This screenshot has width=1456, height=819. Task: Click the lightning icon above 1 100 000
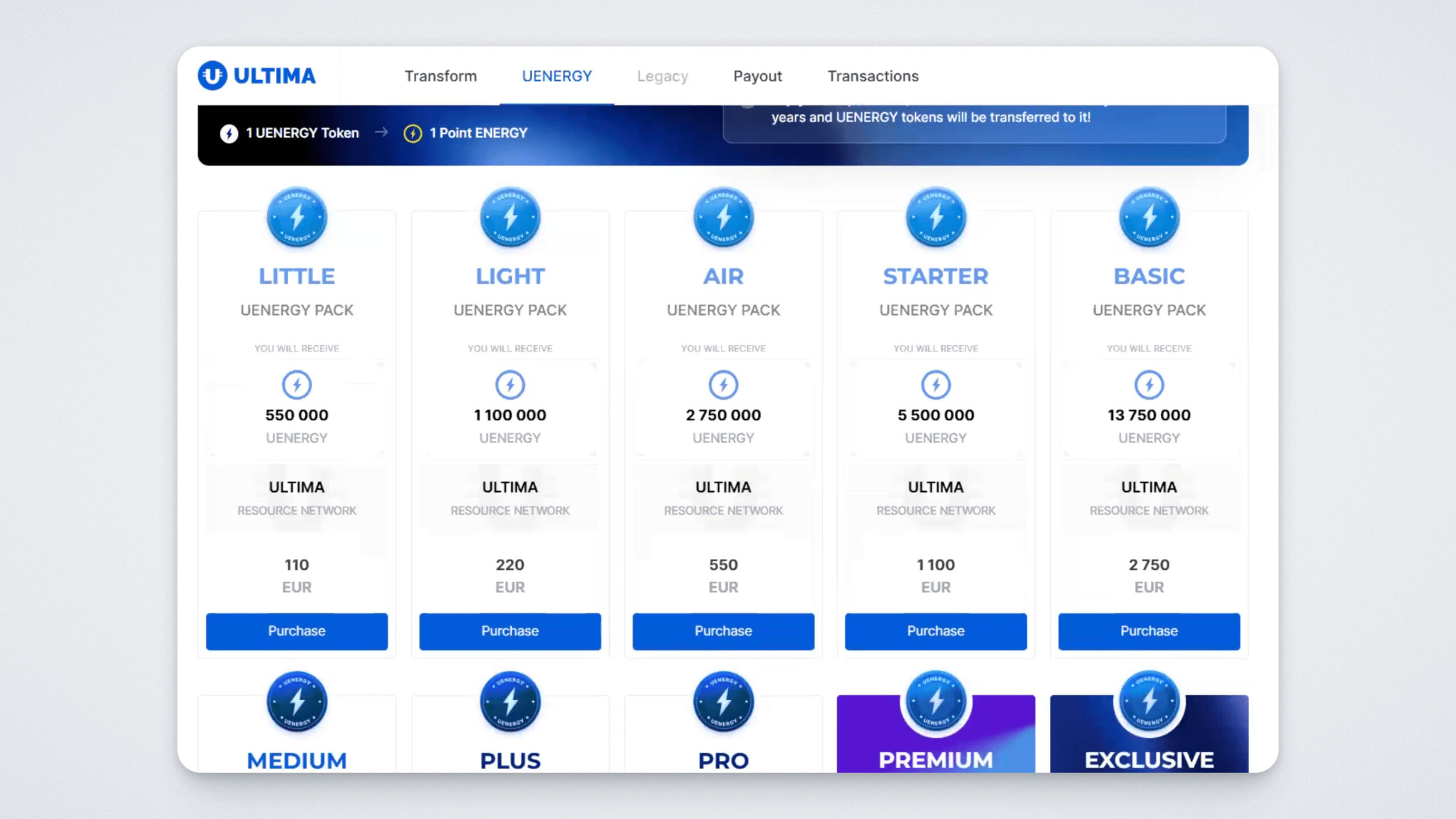[x=510, y=385]
